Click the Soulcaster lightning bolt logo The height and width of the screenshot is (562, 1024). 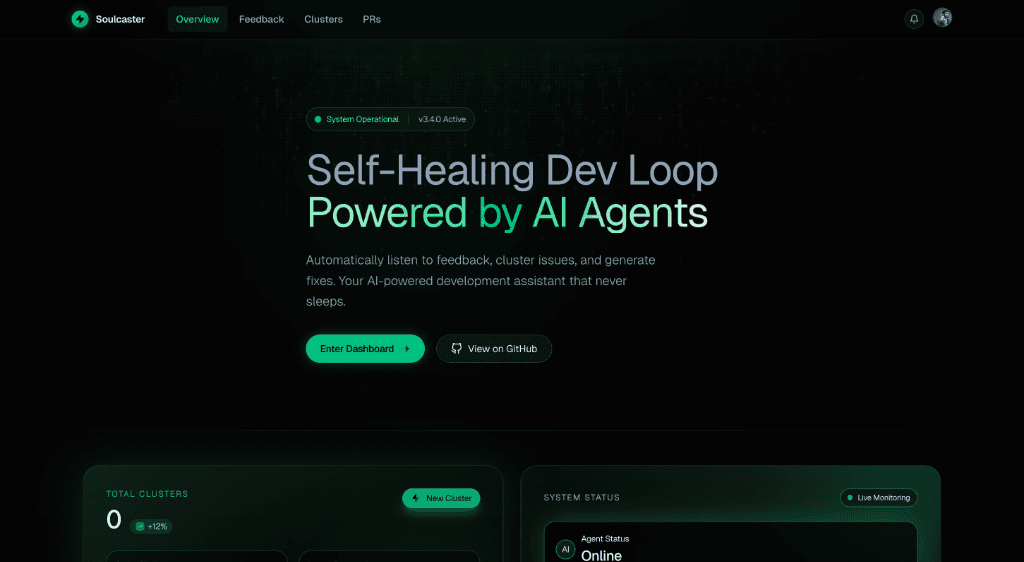point(80,19)
